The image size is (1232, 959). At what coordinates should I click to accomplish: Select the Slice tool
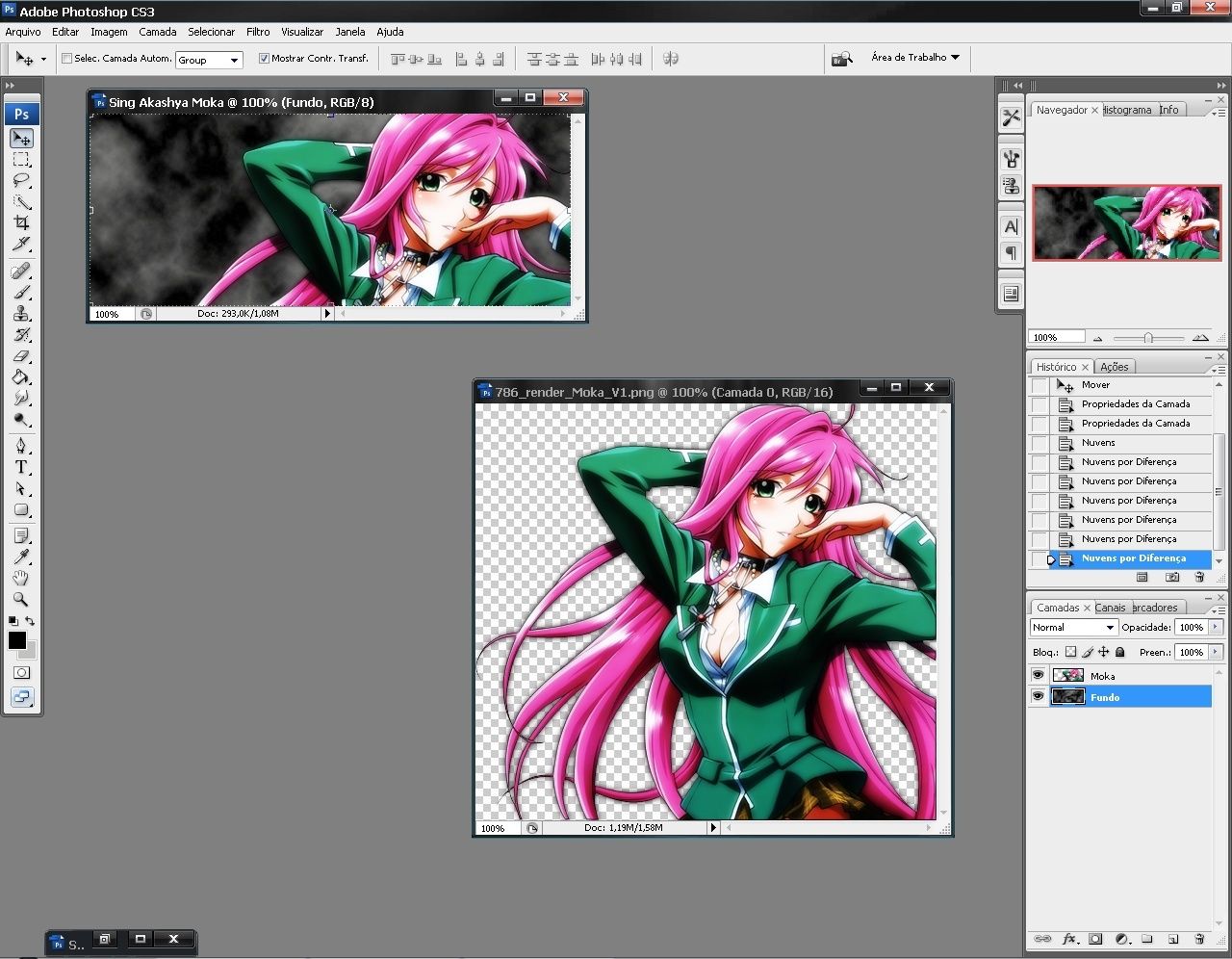click(x=21, y=245)
